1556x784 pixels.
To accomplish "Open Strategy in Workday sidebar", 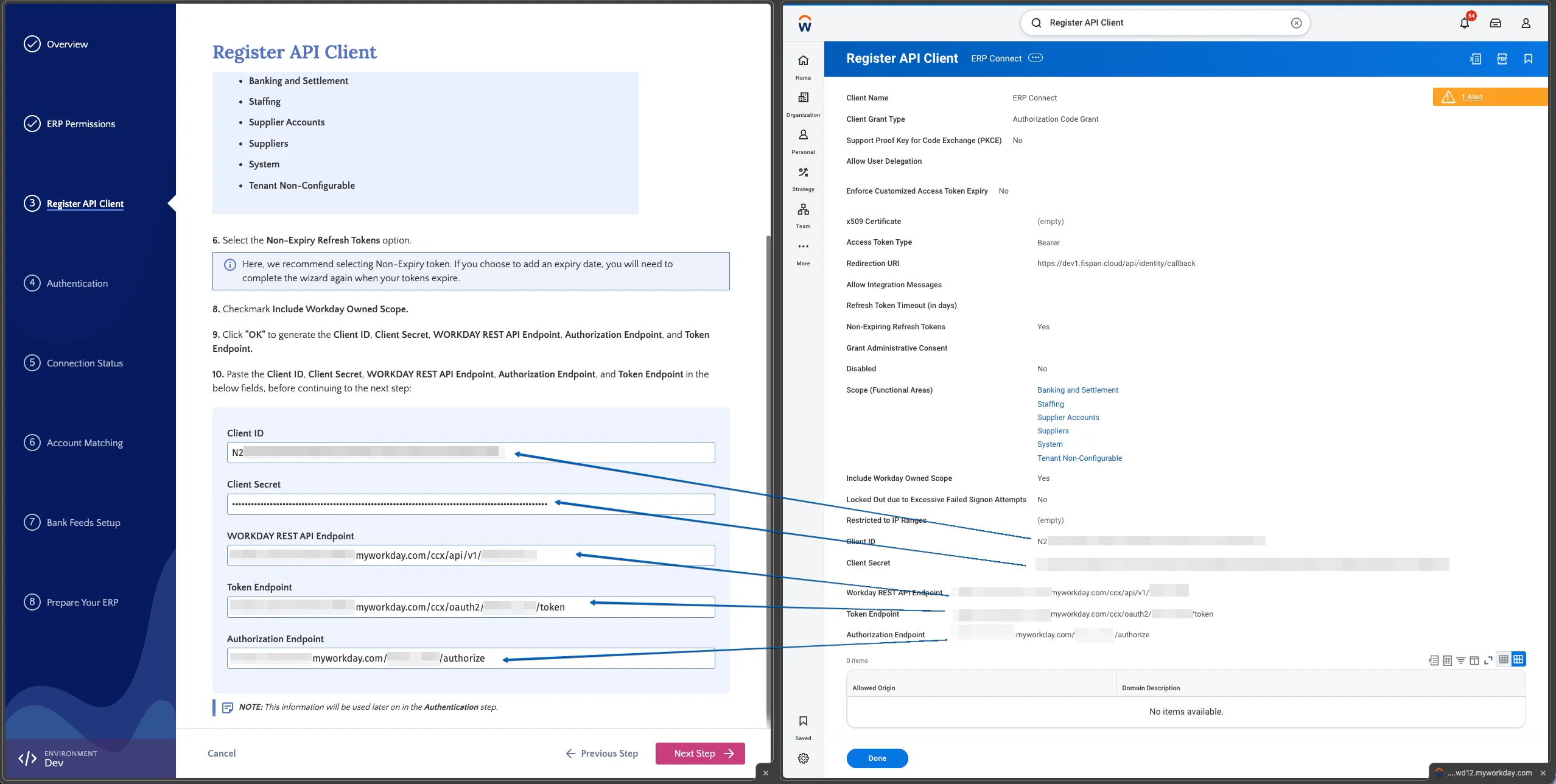I will [803, 178].
